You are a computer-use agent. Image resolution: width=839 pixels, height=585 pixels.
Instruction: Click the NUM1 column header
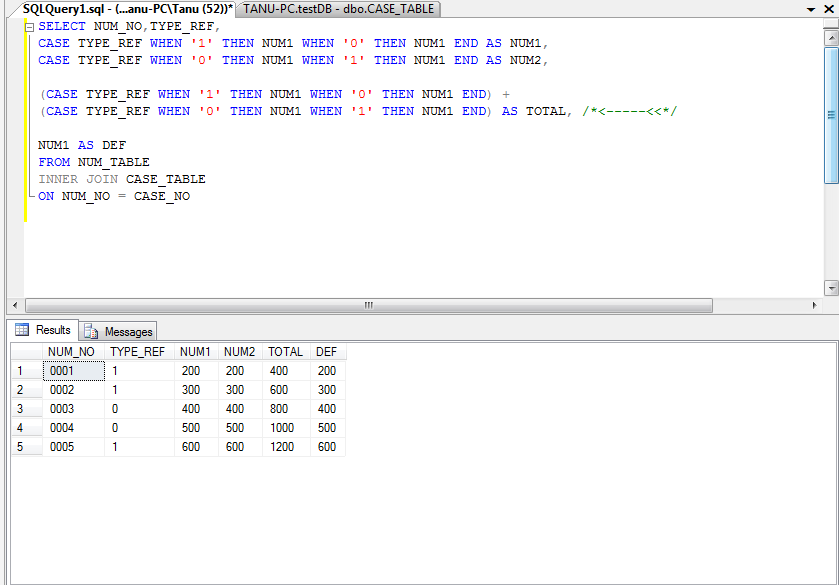click(x=196, y=352)
